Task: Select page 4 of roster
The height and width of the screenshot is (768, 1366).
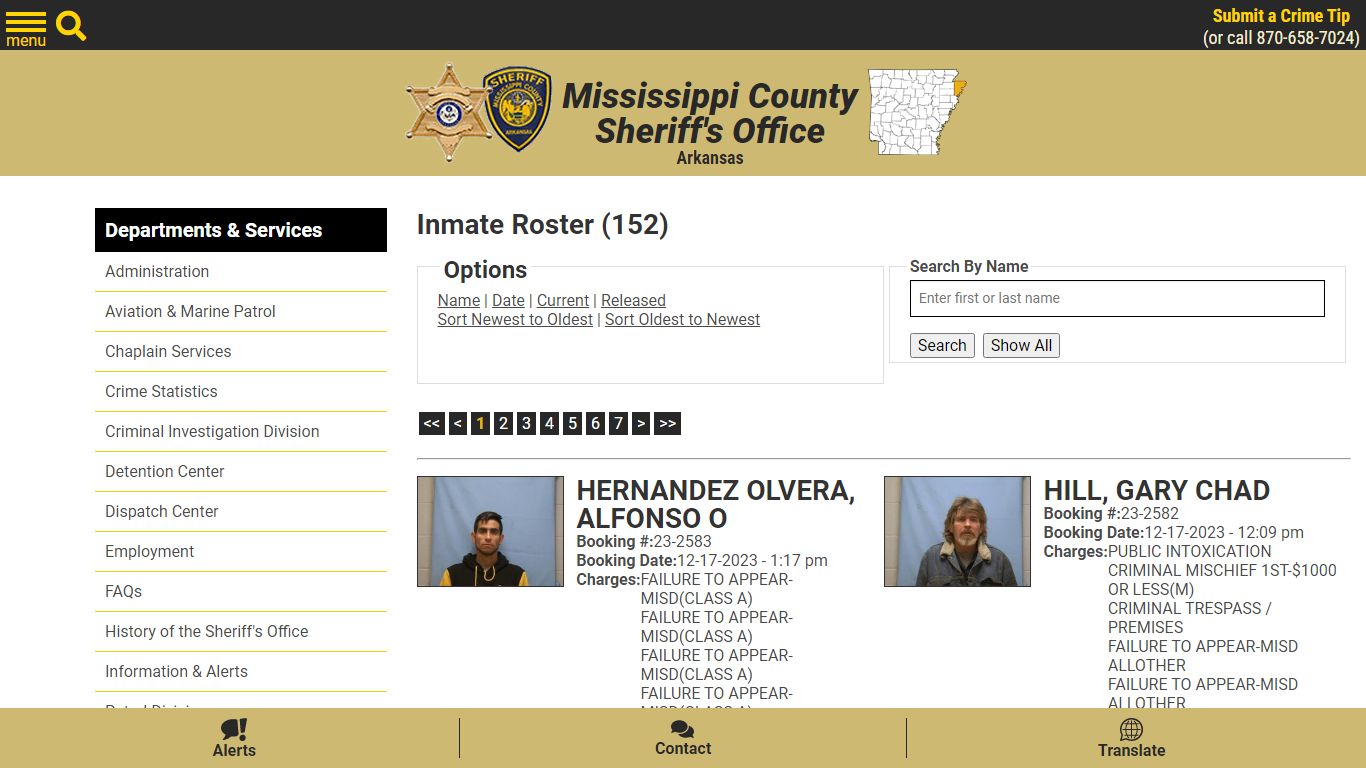Action: [x=549, y=424]
